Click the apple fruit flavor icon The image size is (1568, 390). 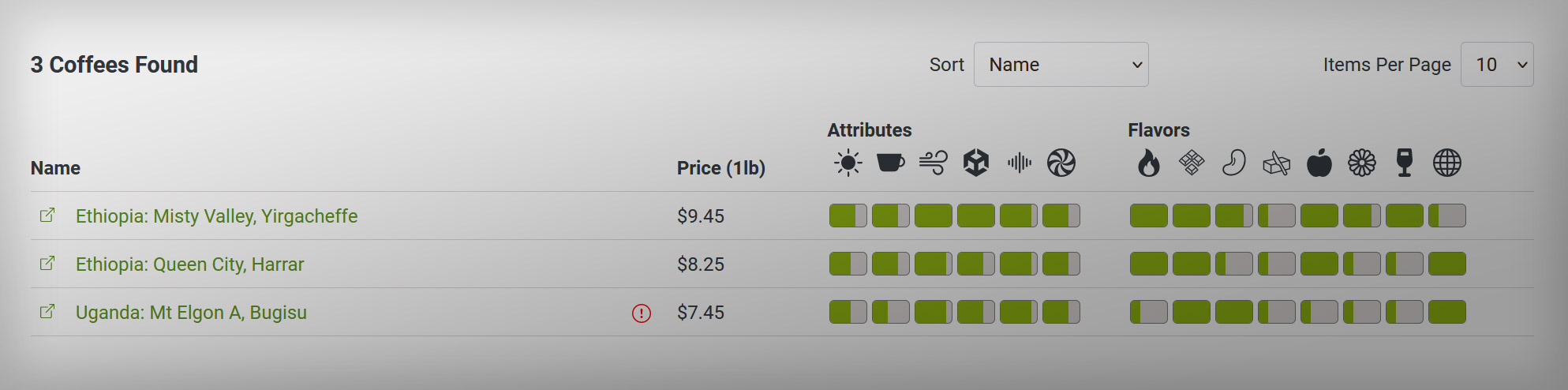(1319, 163)
